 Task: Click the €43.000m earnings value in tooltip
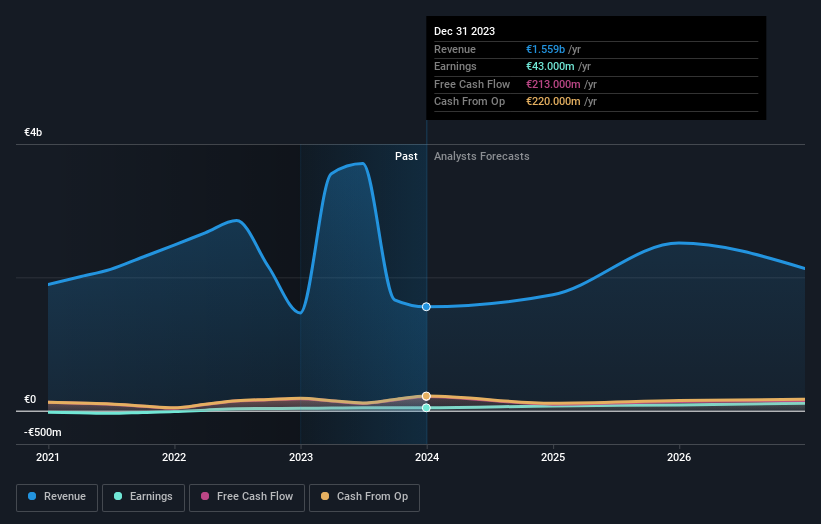[x=550, y=66]
